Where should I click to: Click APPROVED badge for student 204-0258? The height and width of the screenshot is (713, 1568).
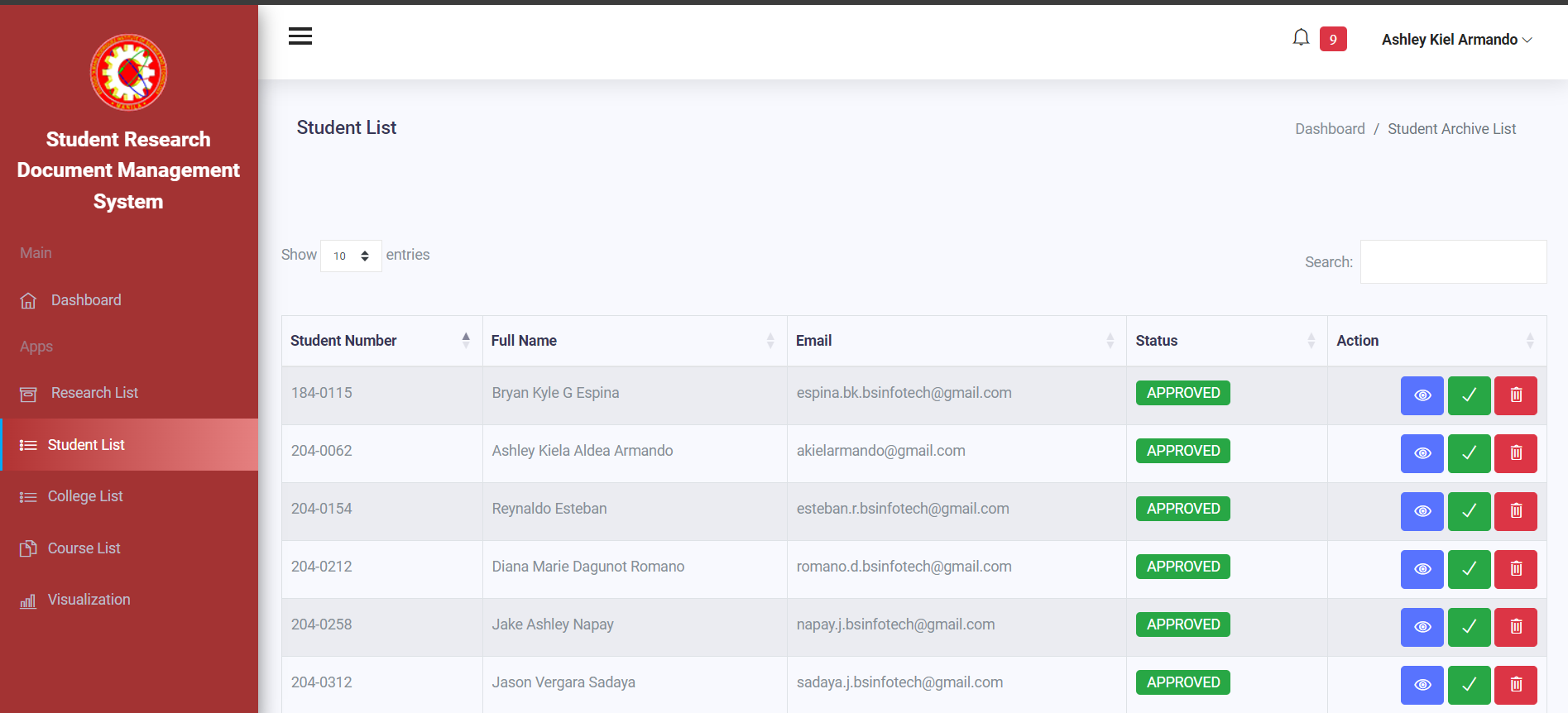click(1182, 624)
